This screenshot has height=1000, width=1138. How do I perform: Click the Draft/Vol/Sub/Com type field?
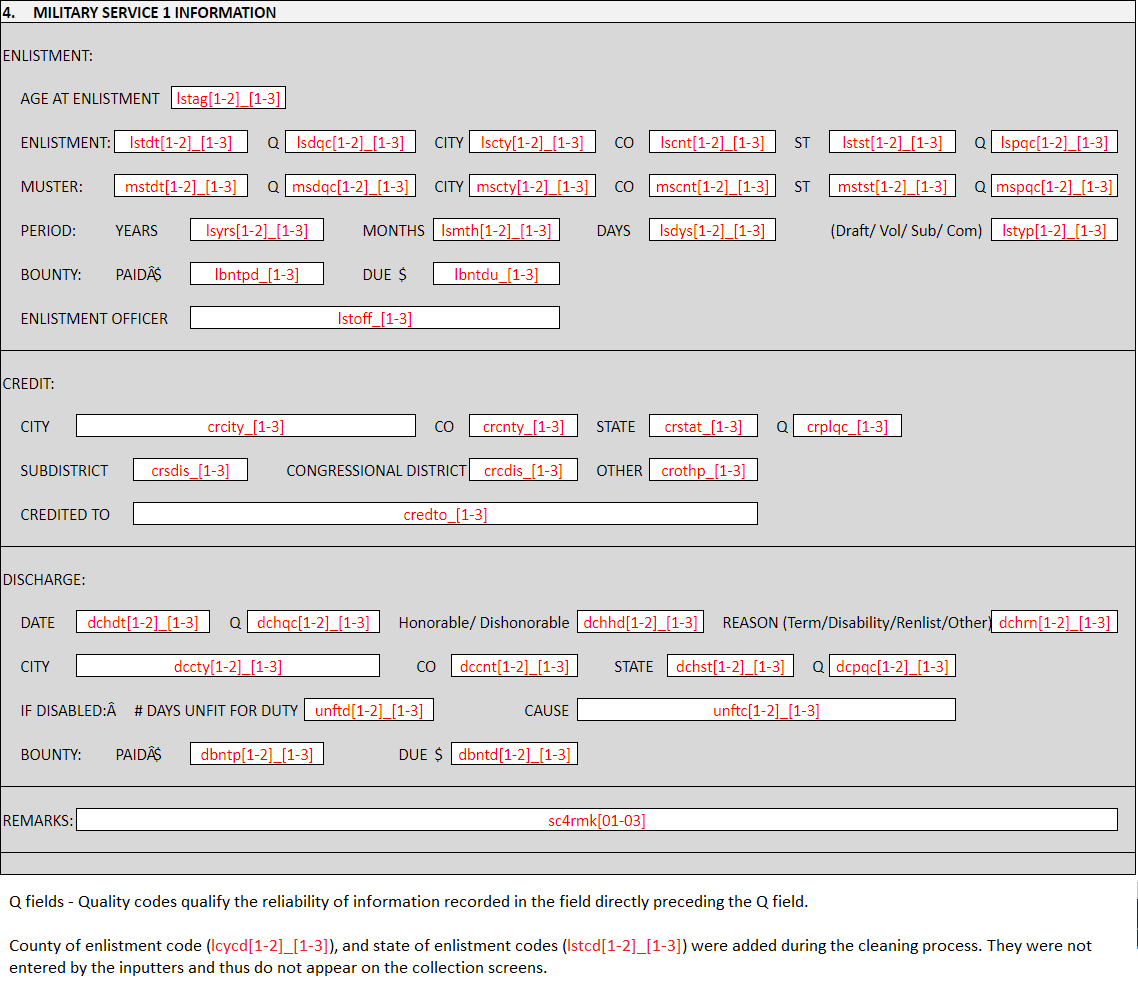coord(1054,230)
